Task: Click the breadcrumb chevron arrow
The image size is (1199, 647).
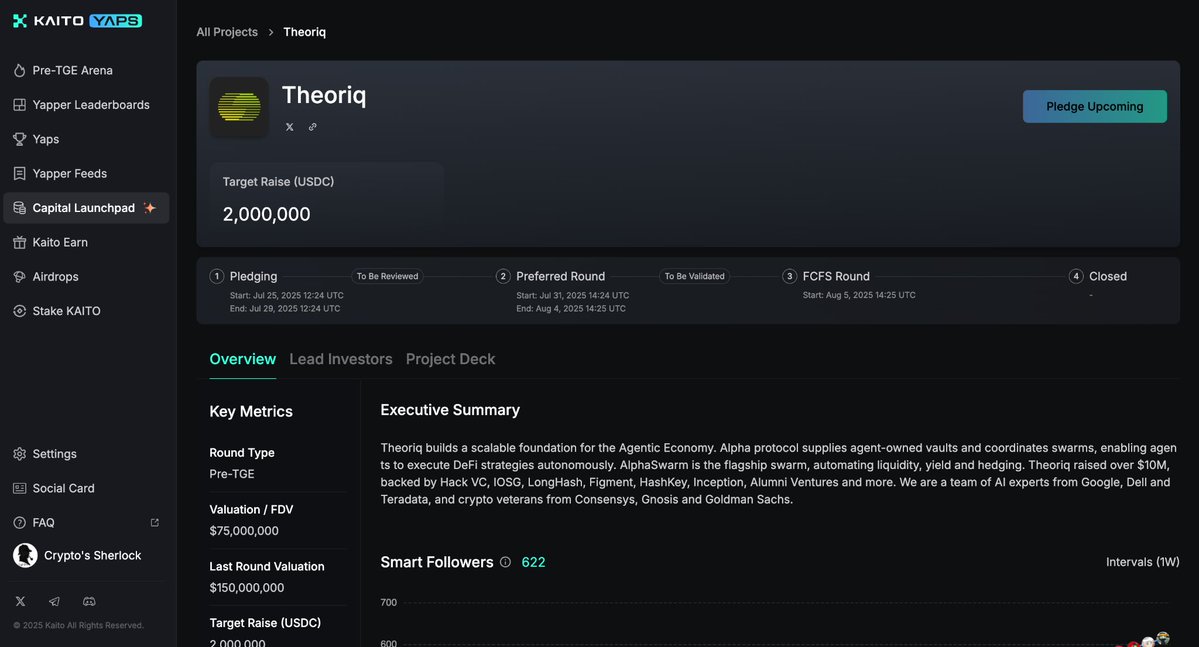Action: 271,32
